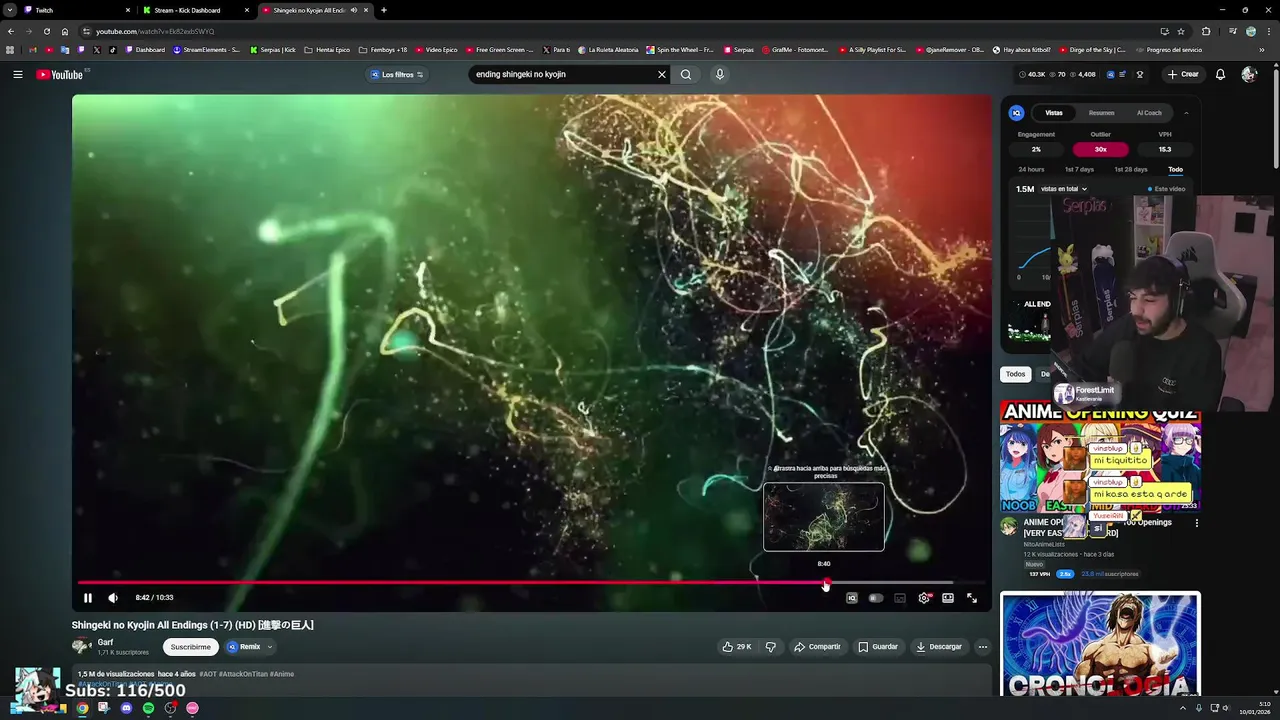This screenshot has height=720, width=1280.
Task: Open a new browser tab
Action: point(384,10)
